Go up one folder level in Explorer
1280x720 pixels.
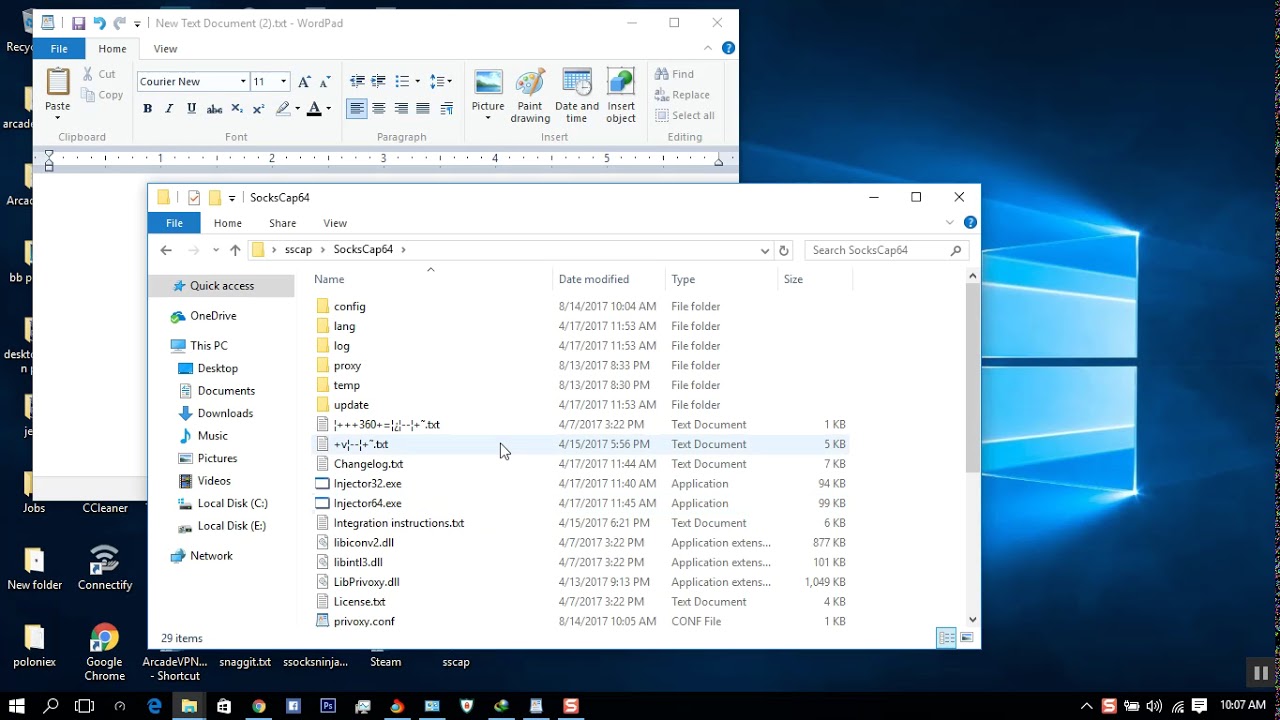tap(235, 250)
